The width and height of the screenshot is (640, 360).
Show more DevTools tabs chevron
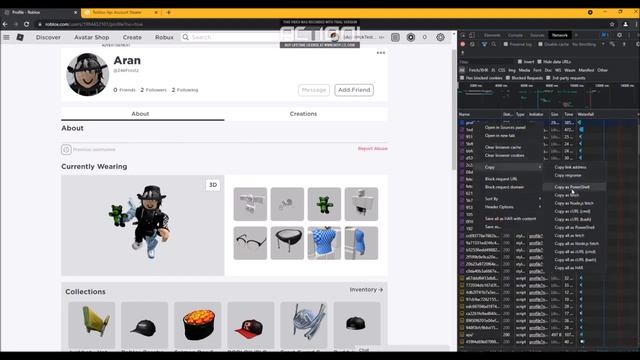tap(576, 35)
